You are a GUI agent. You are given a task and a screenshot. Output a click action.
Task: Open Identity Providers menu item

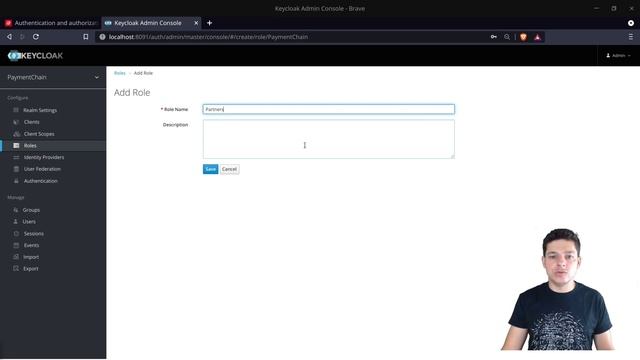tap(44, 158)
